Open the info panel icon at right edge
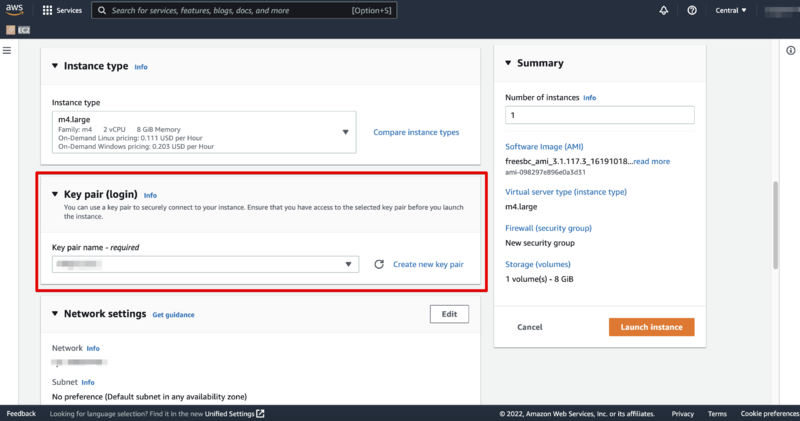 click(x=791, y=51)
